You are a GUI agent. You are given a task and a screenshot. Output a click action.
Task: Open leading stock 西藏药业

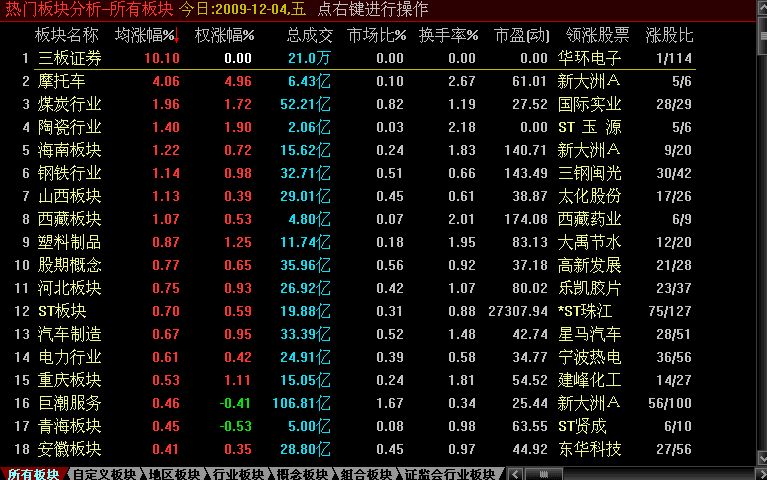pos(589,219)
